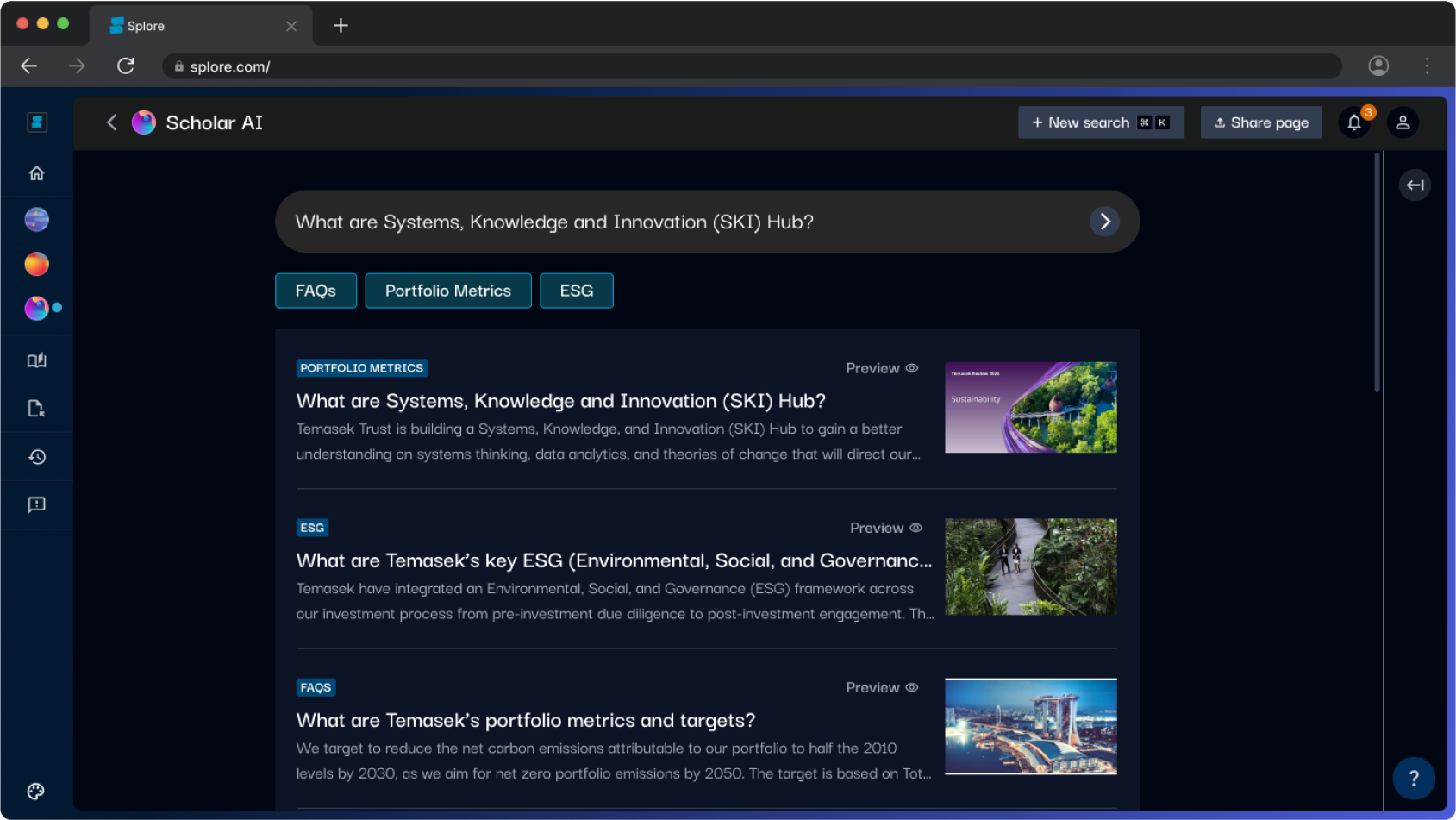Filter results by ESG
The image size is (1456, 820).
[577, 291]
